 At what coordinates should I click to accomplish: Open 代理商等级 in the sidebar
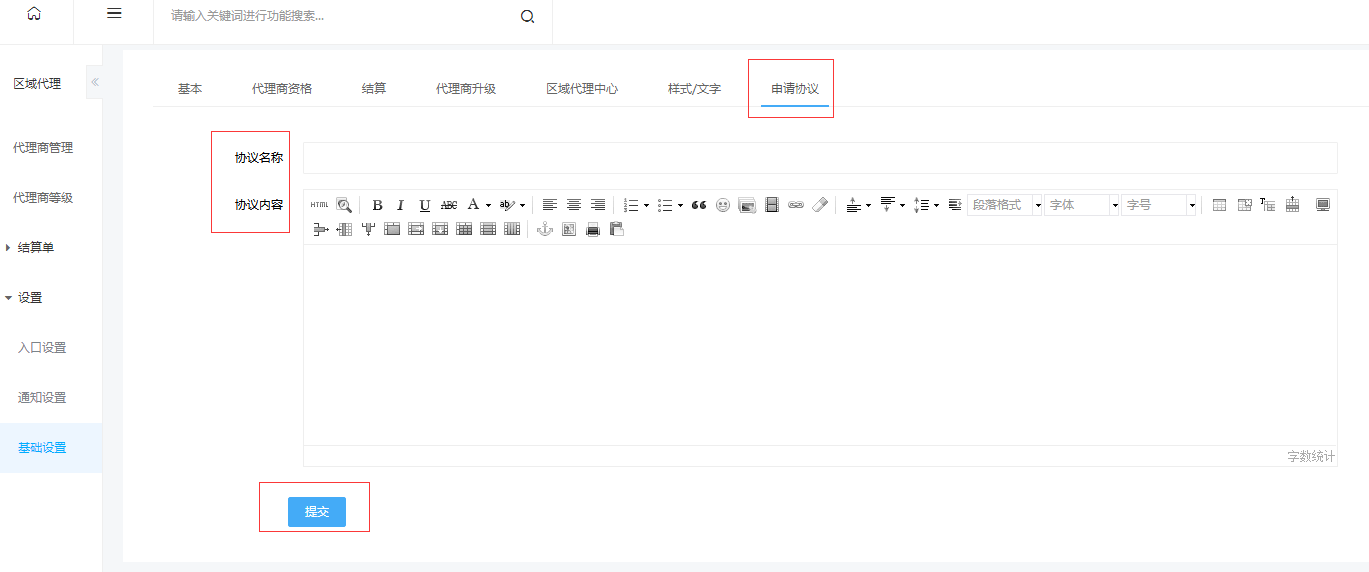43,197
